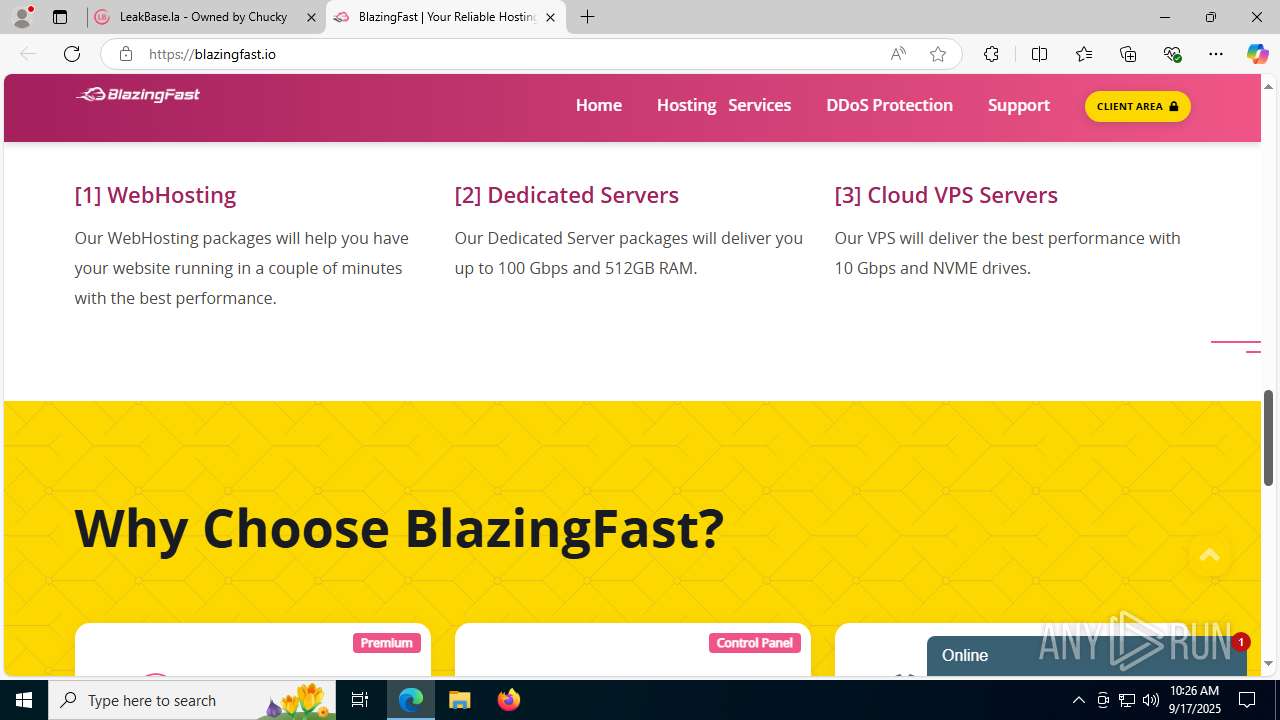The width and height of the screenshot is (1280, 720).
Task: Click the browser Refresh button
Action: pyautogui.click(x=72, y=54)
